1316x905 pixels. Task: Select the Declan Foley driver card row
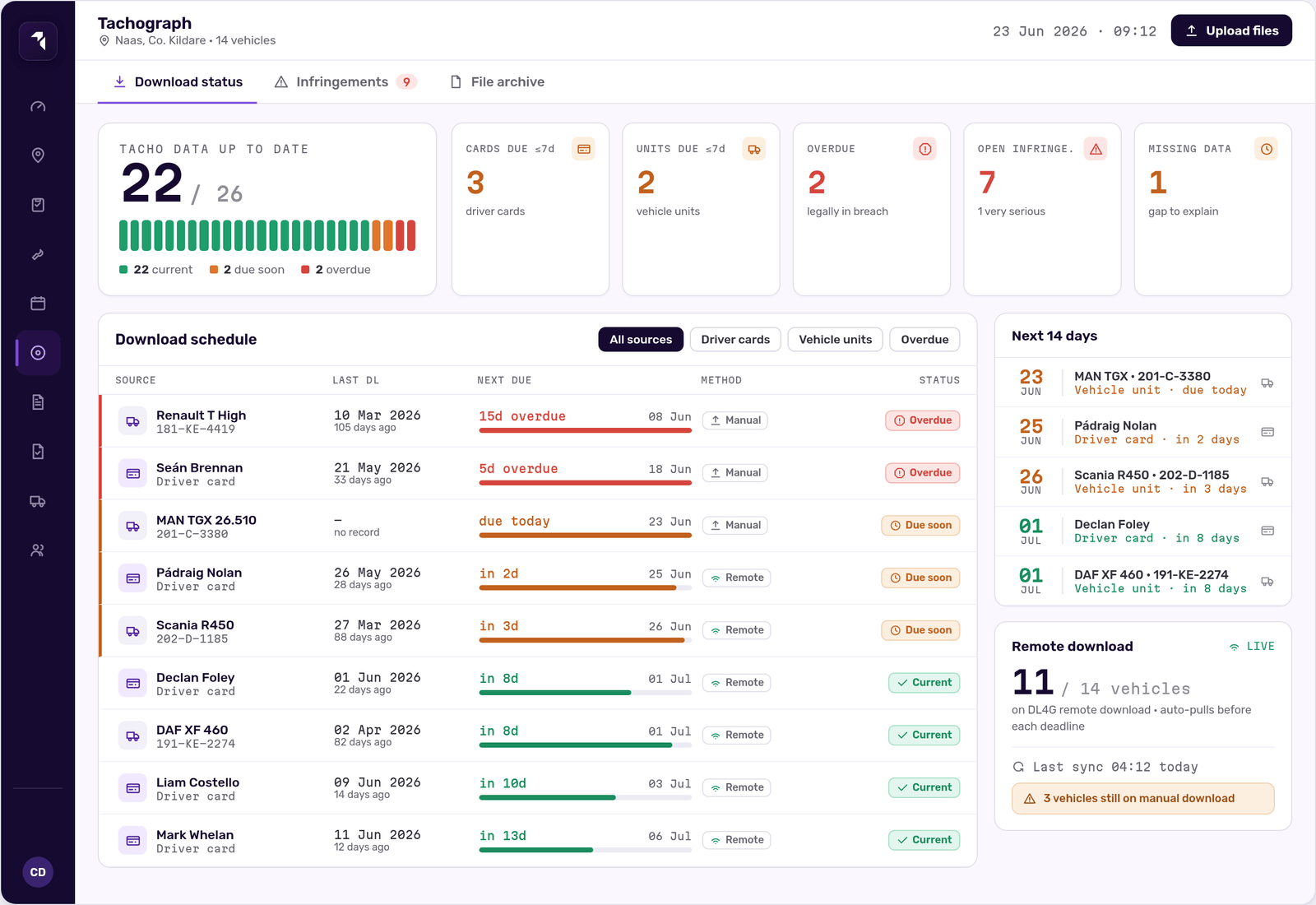[538, 684]
